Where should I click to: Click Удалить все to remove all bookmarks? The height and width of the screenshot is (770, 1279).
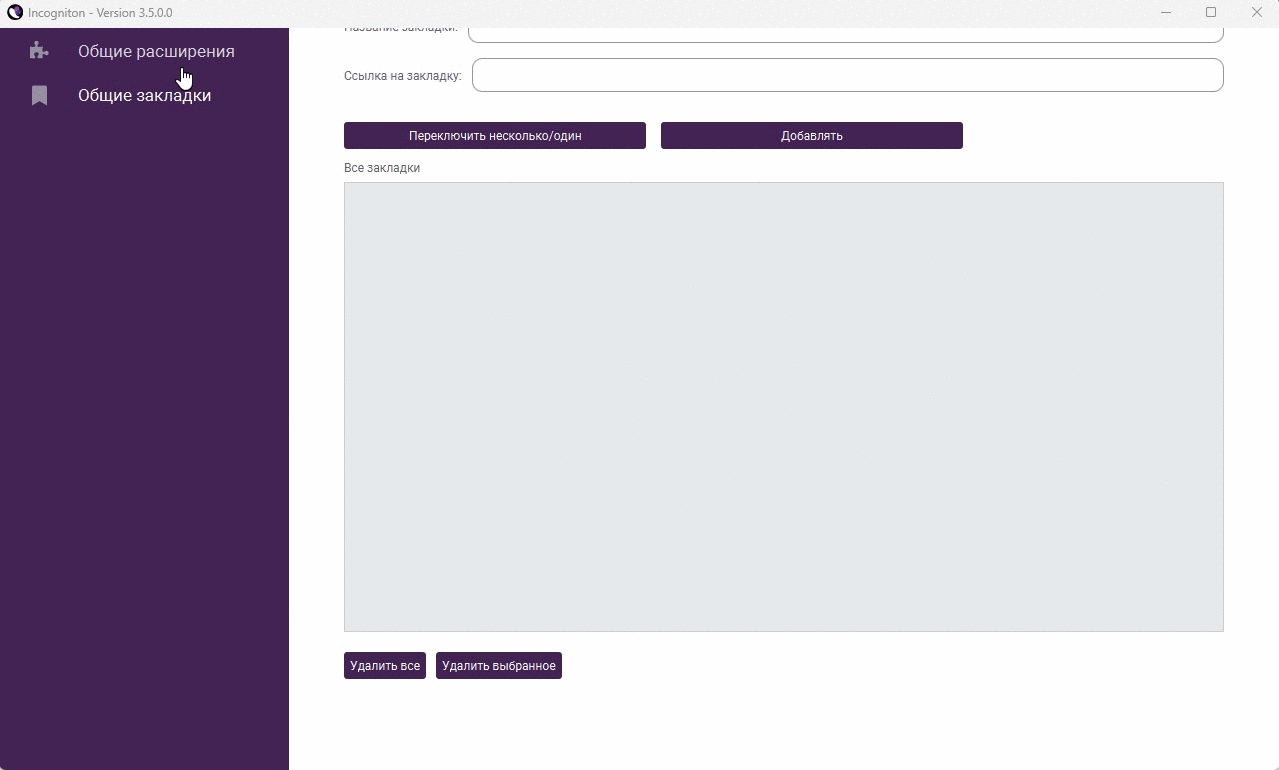(x=384, y=666)
